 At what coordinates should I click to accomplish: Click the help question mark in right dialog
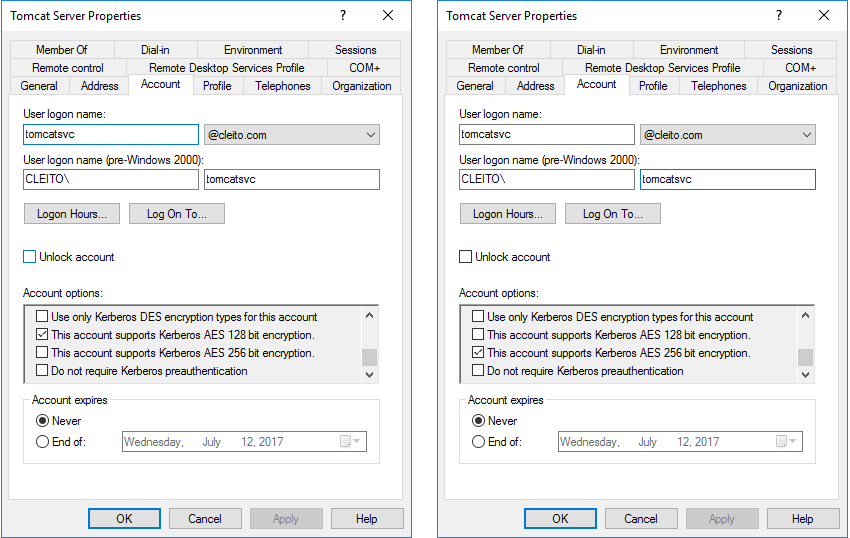point(778,15)
